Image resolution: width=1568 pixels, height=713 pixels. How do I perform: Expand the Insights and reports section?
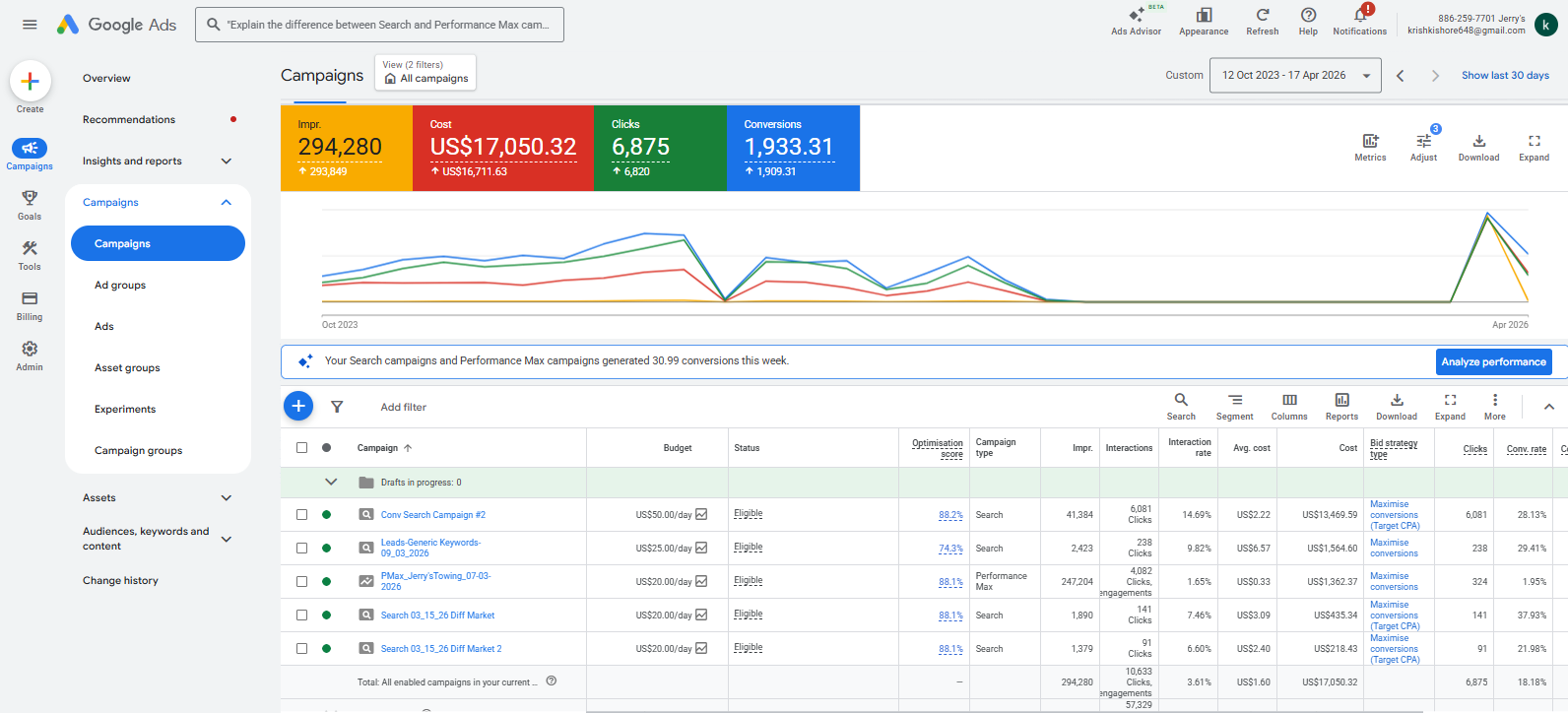[226, 162]
